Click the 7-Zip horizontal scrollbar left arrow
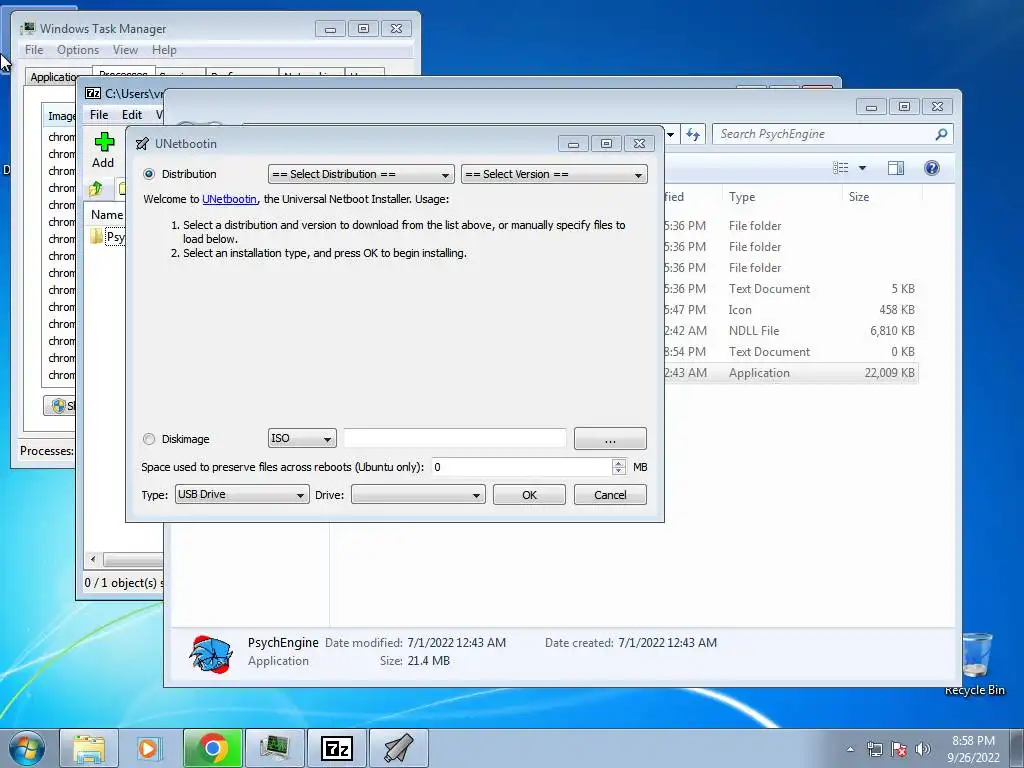 (x=93, y=560)
